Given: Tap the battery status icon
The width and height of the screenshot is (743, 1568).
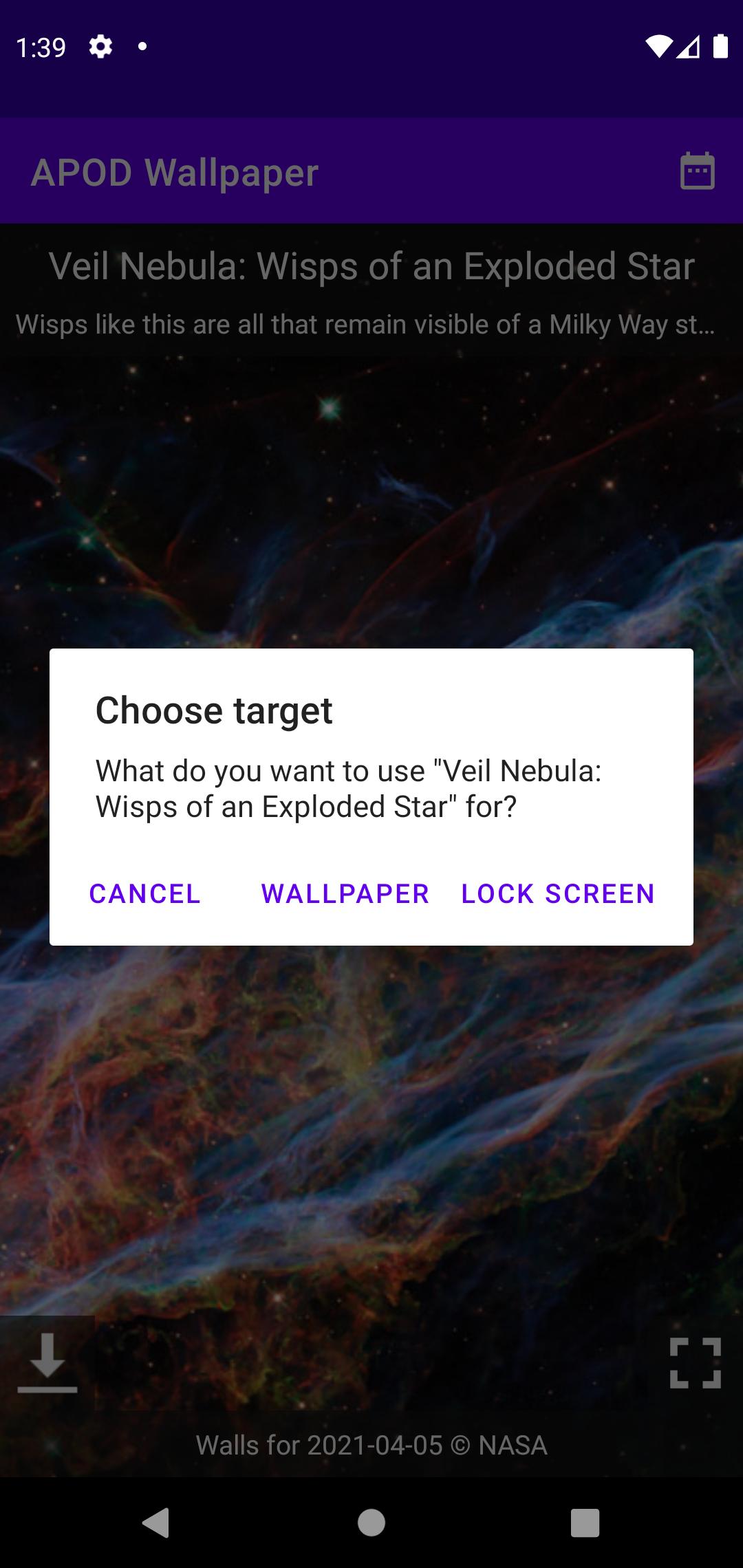Looking at the screenshot, I should tap(720, 45).
